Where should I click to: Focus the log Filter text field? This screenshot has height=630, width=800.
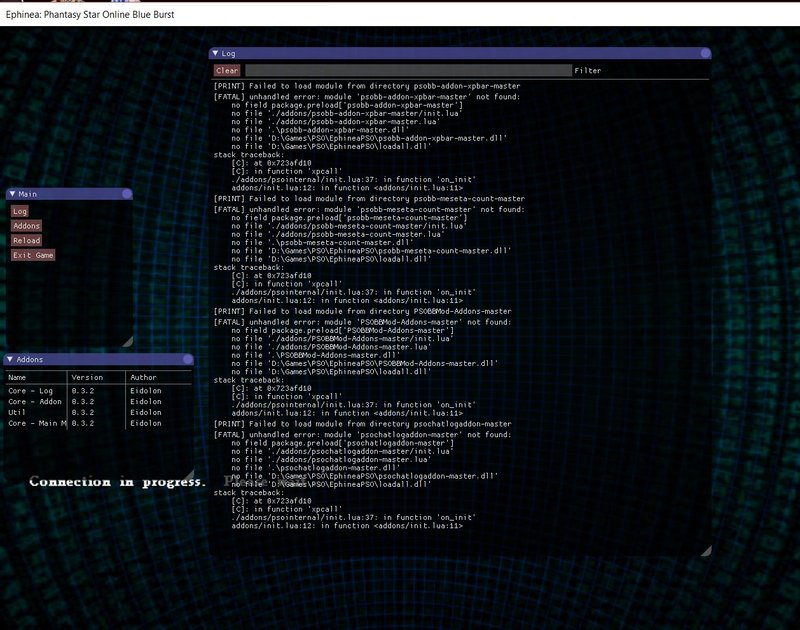point(408,71)
